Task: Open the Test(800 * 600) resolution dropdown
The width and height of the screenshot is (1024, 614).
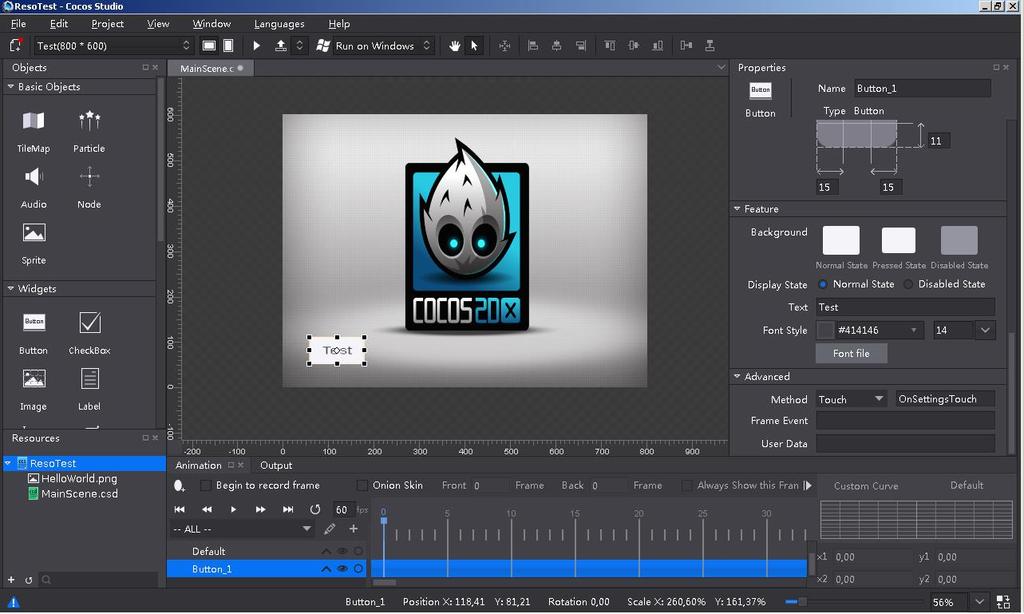Action: [114, 46]
